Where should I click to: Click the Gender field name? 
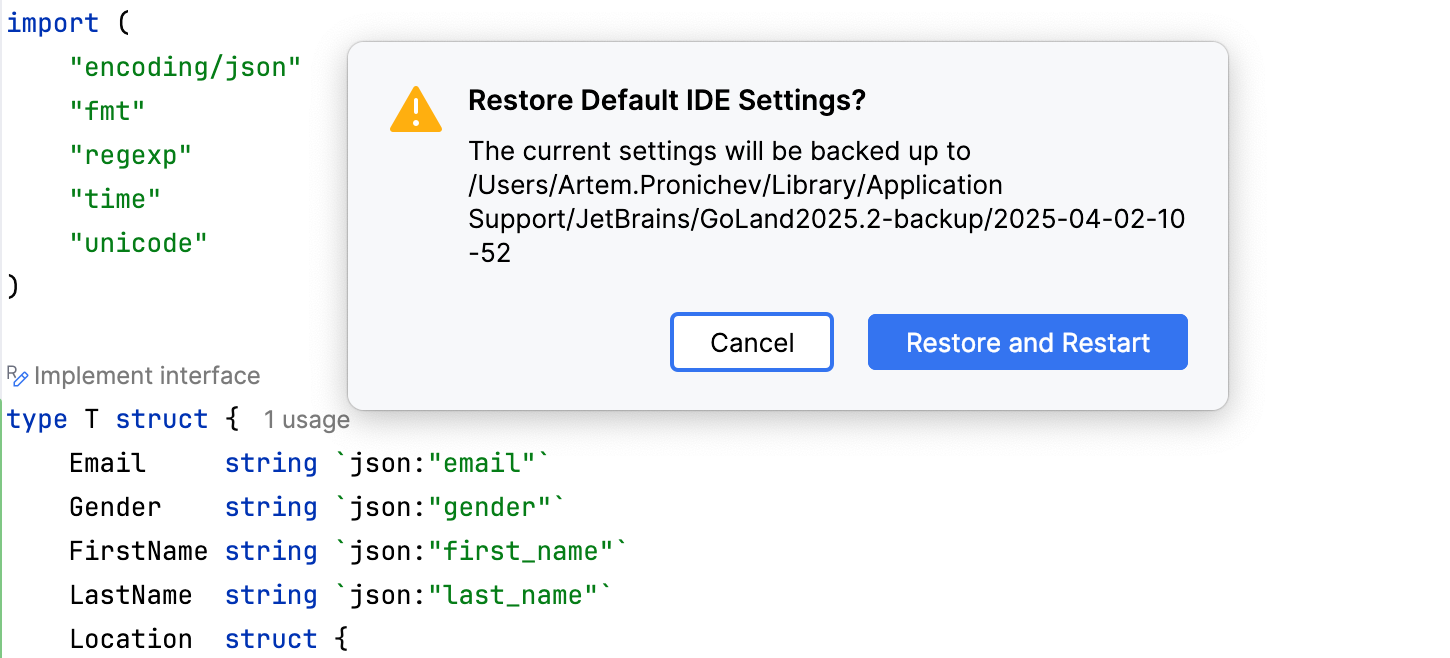(115, 507)
